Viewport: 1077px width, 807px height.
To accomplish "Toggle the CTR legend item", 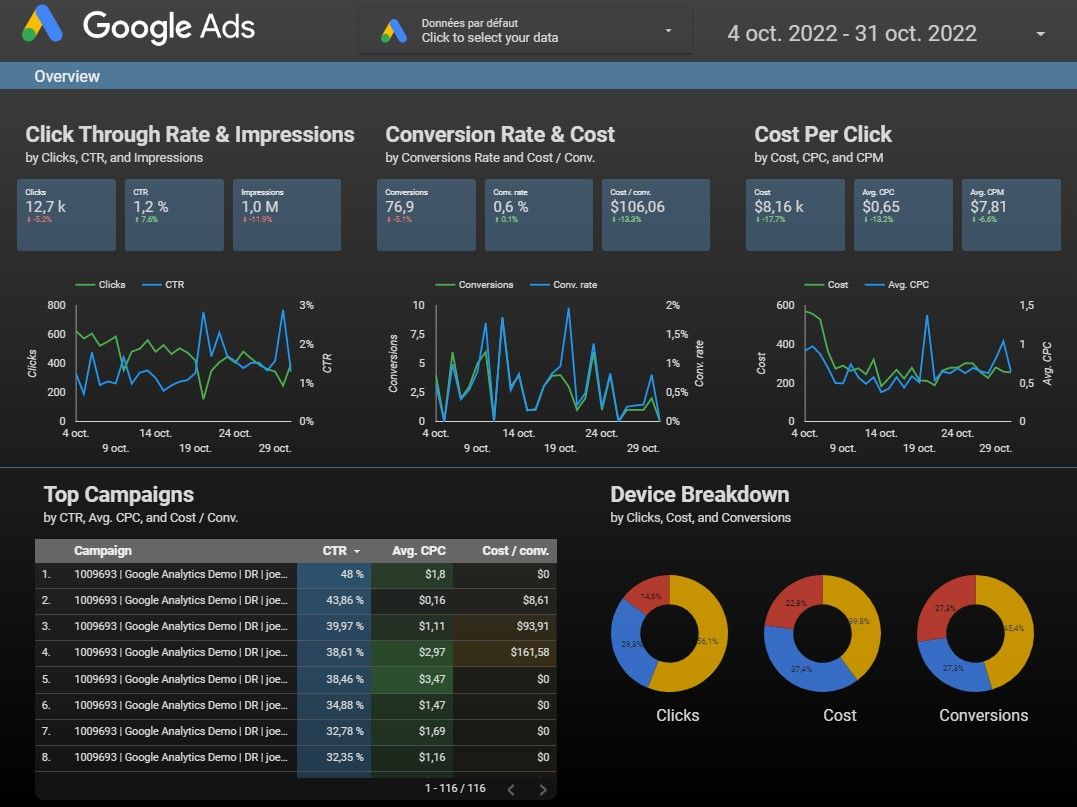I will click(x=163, y=284).
